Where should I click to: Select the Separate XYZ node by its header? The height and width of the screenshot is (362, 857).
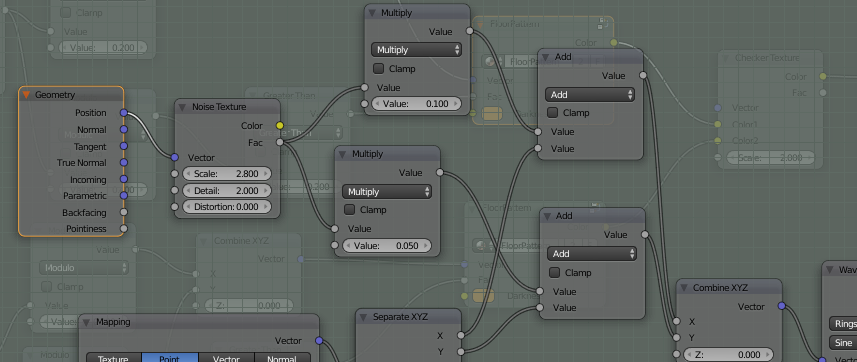(x=409, y=317)
